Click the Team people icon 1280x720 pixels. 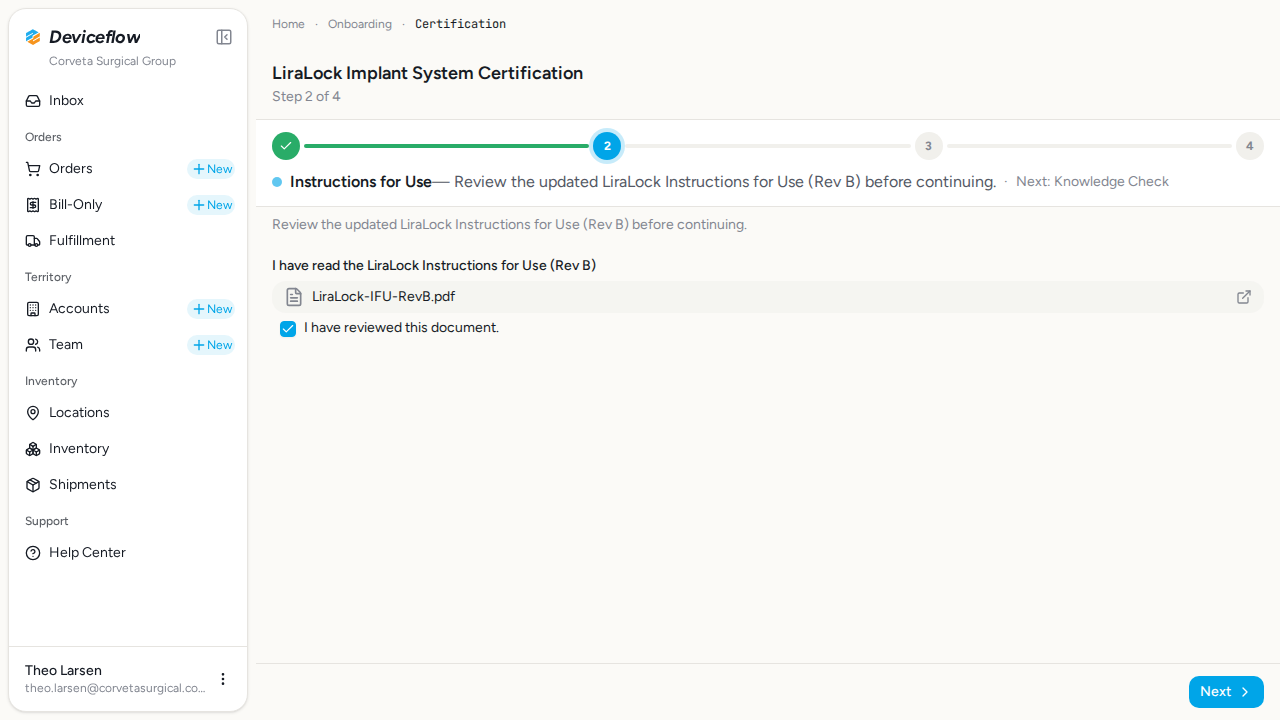33,345
